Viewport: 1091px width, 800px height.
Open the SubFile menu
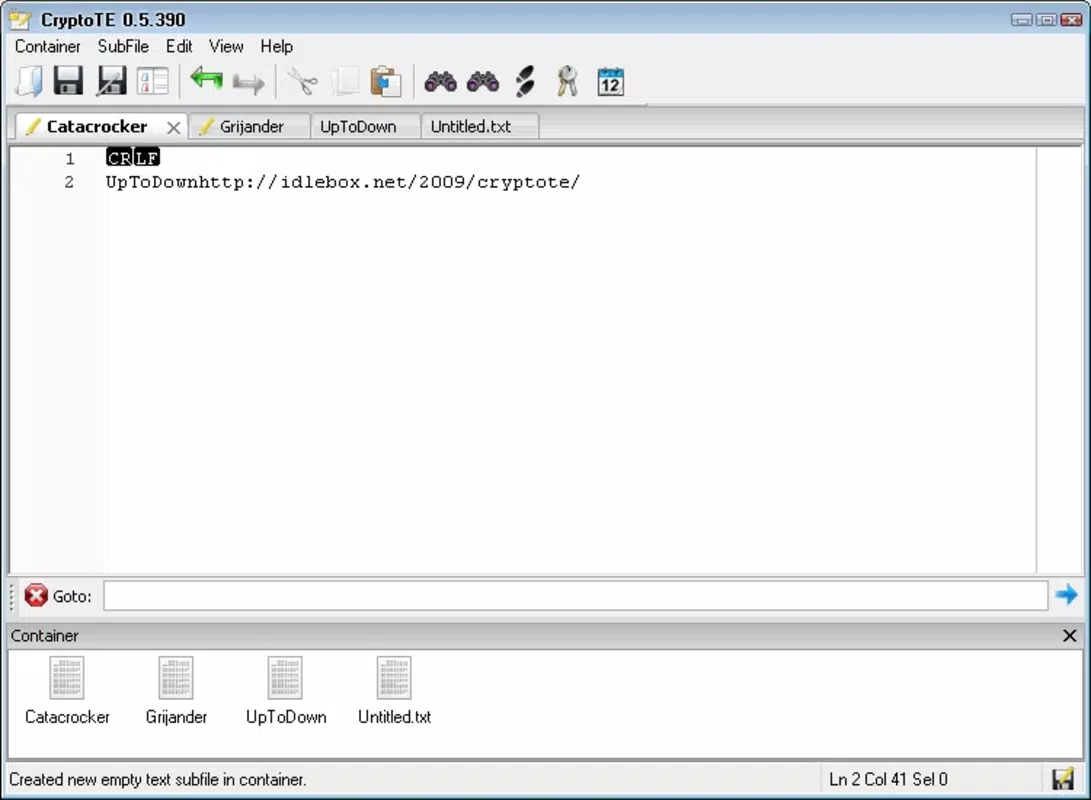(x=123, y=47)
